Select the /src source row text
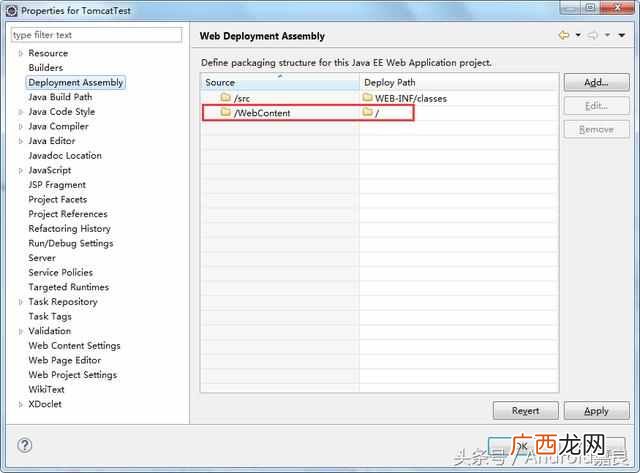This screenshot has width=640, height=473. pos(242,98)
